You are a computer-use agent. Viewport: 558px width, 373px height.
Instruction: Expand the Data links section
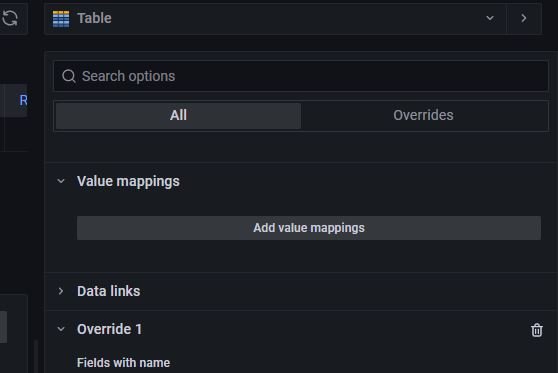pos(61,291)
